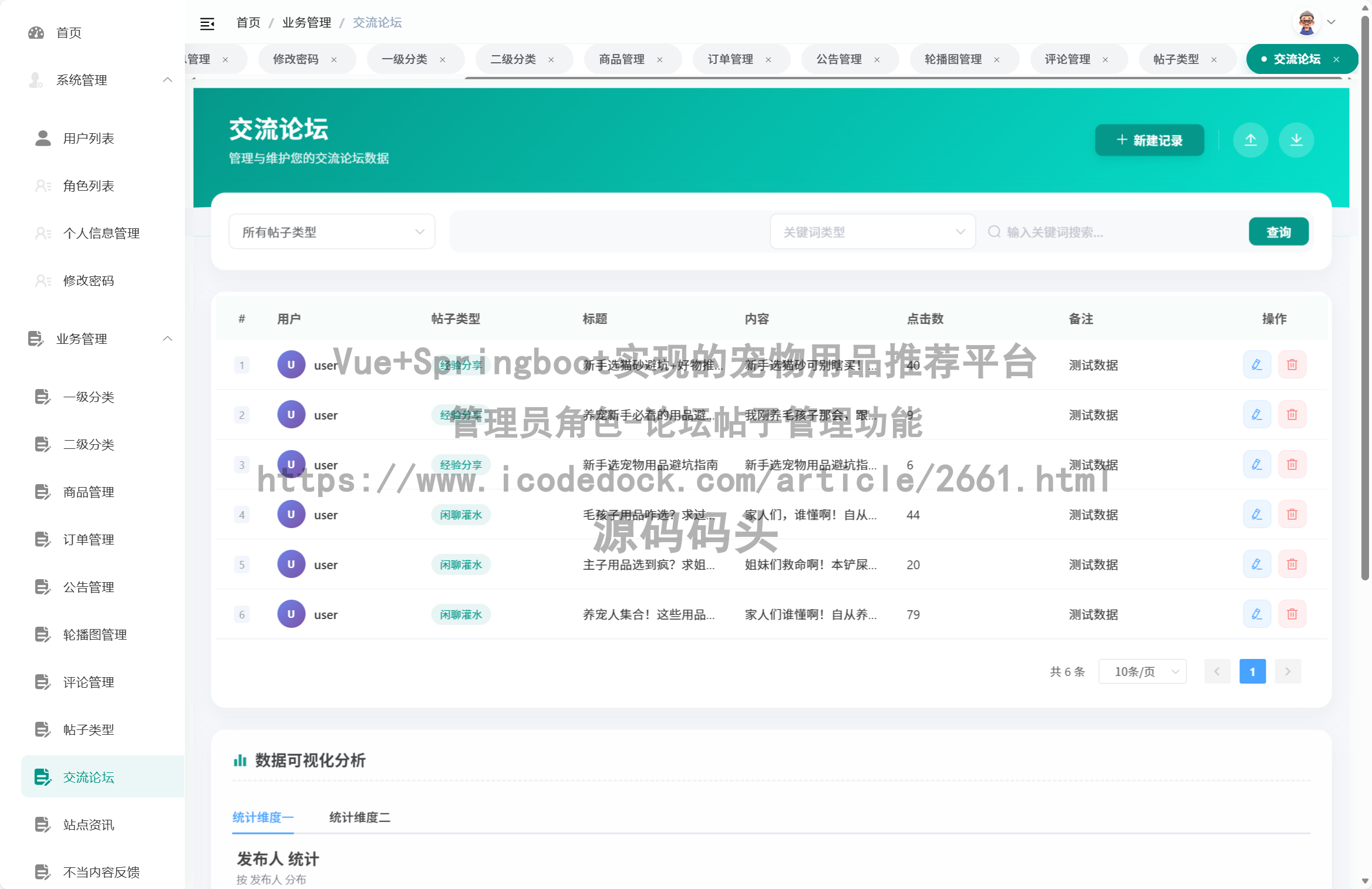This screenshot has width=1372, height=889.
Task: Collapse the sidebar using the hamburger icon
Action: coord(207,22)
